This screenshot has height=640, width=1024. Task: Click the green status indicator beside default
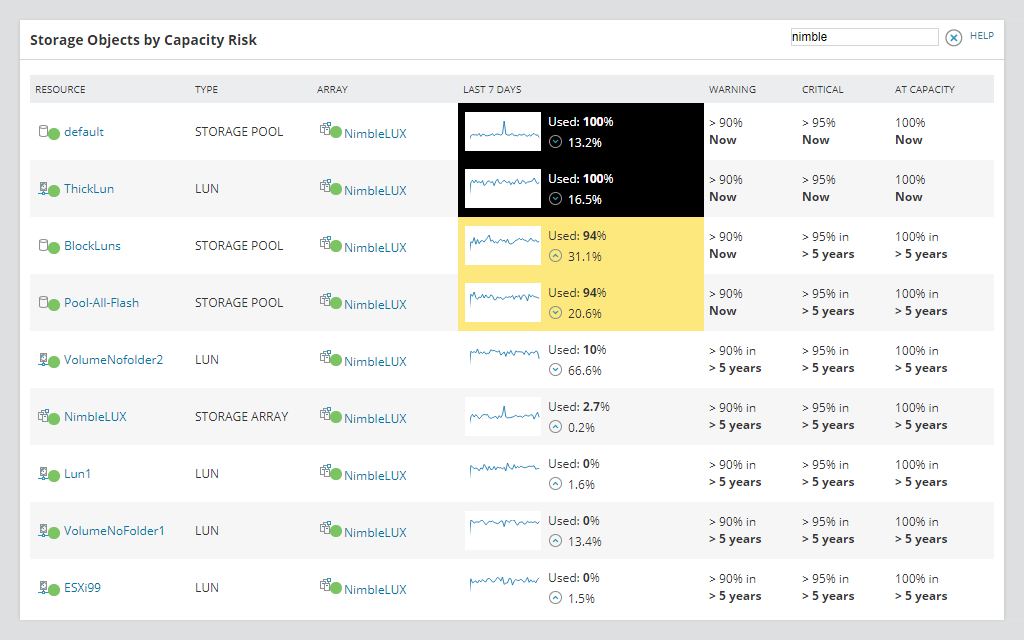[x=53, y=133]
